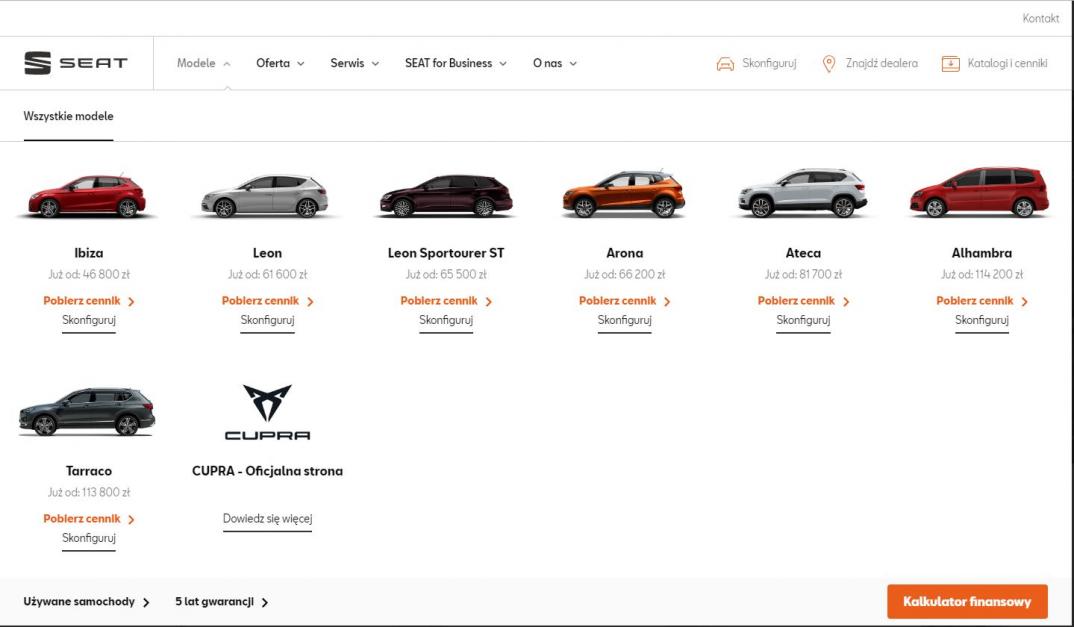This screenshot has height=627, width=1074.
Task: Configure the Arona model
Action: click(625, 321)
